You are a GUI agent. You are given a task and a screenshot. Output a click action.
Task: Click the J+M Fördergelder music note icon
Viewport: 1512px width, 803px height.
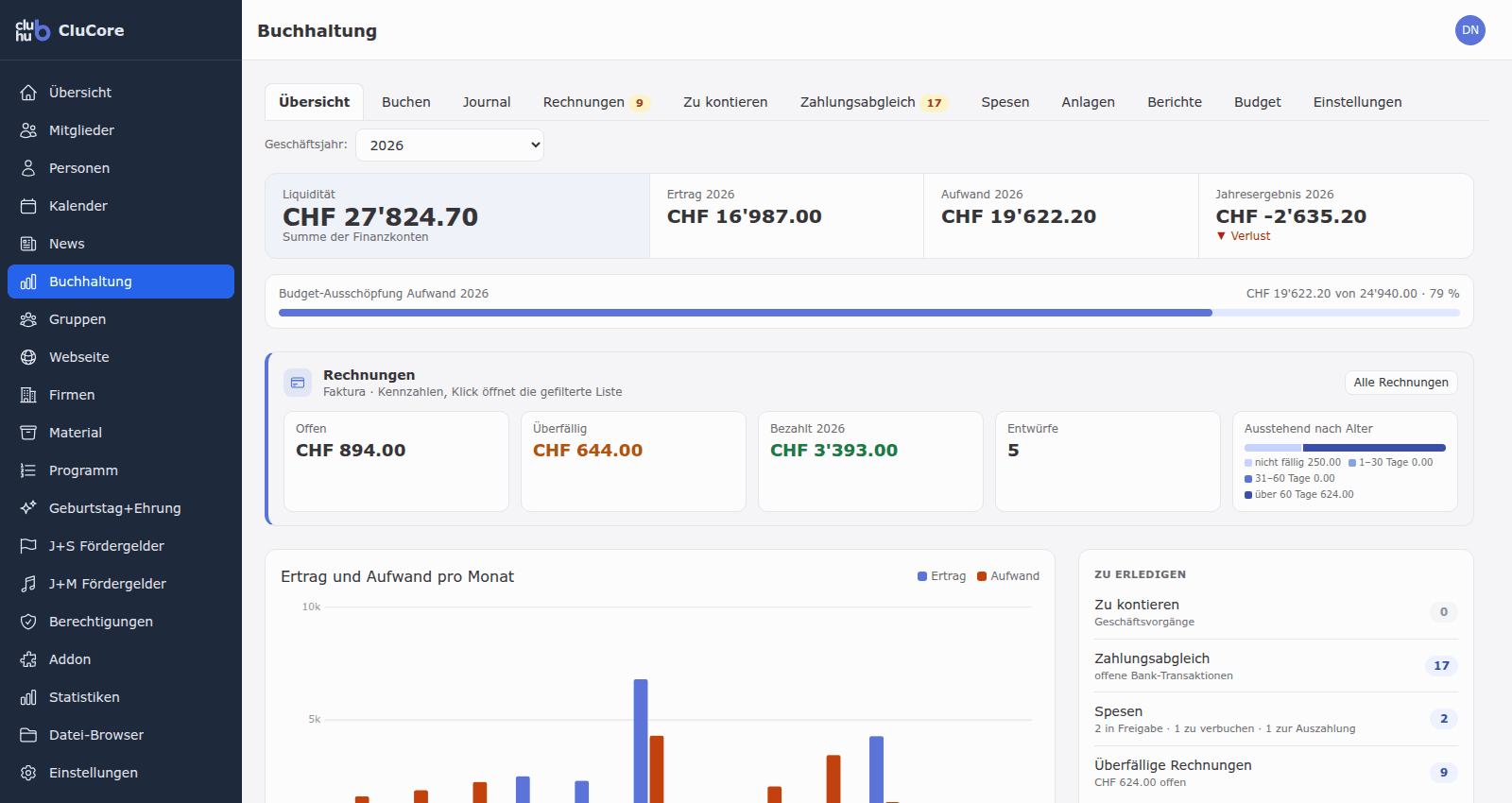(28, 584)
